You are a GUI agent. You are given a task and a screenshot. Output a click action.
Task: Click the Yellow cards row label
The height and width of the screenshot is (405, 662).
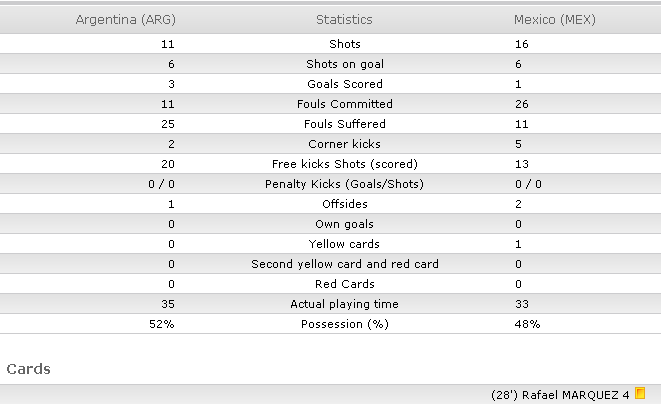[344, 244]
